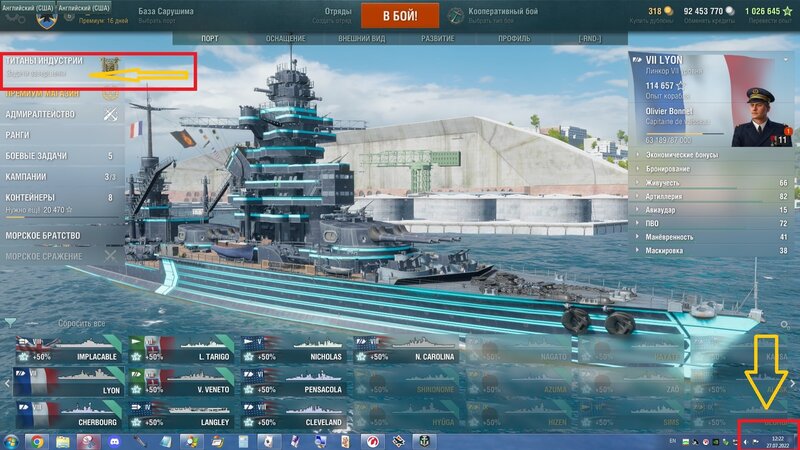
Task: Select the Pensacola ship card
Action: point(293,382)
